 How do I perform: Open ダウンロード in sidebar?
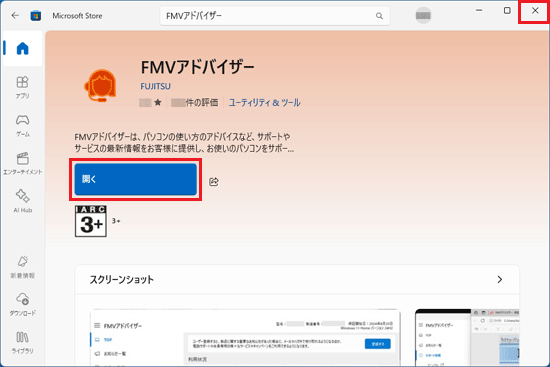pyautogui.click(x=22, y=305)
